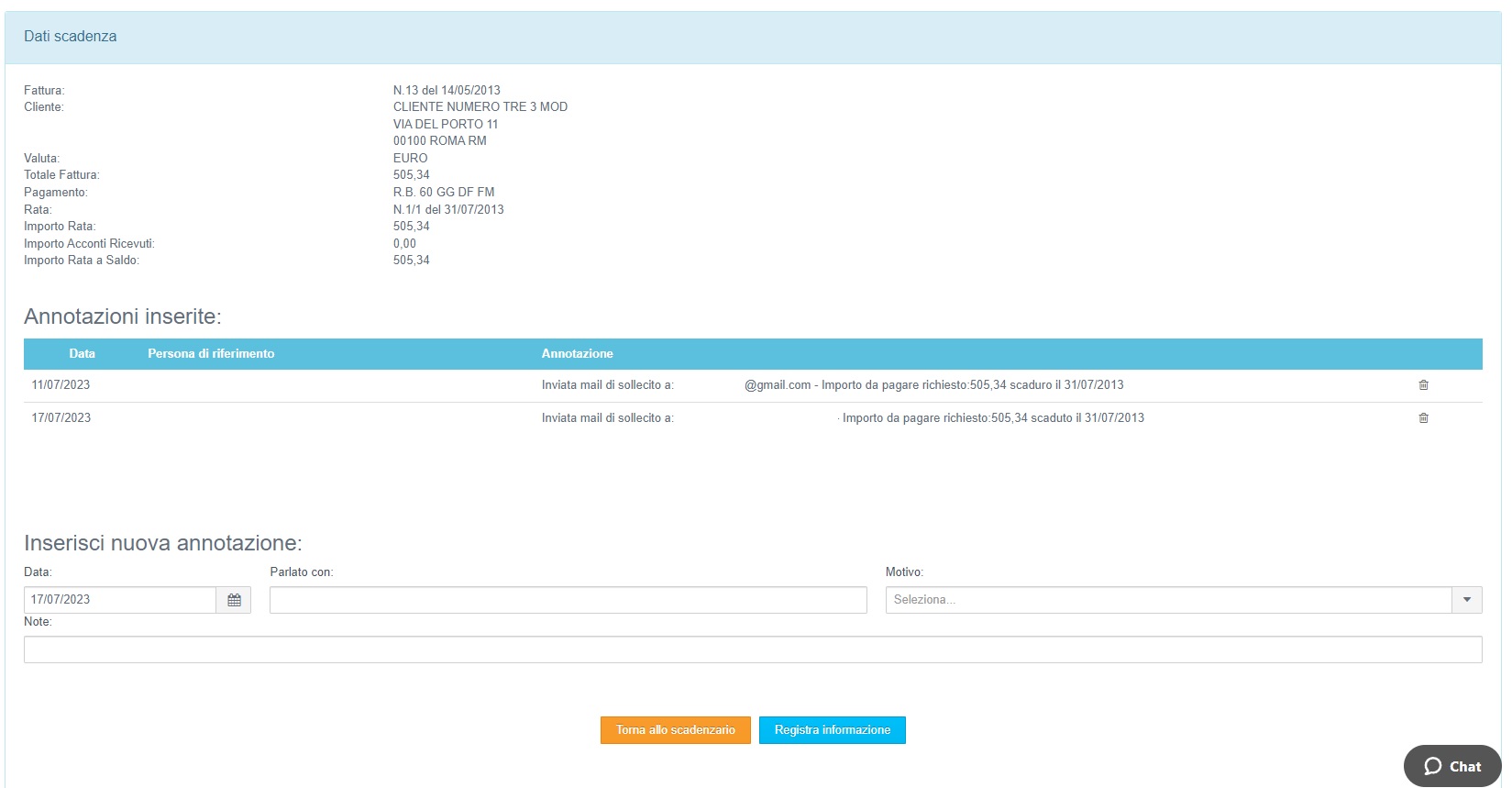
Task: Select the annotation text mentioning 'scaduto il 31/07/2013'
Action: (x=992, y=418)
